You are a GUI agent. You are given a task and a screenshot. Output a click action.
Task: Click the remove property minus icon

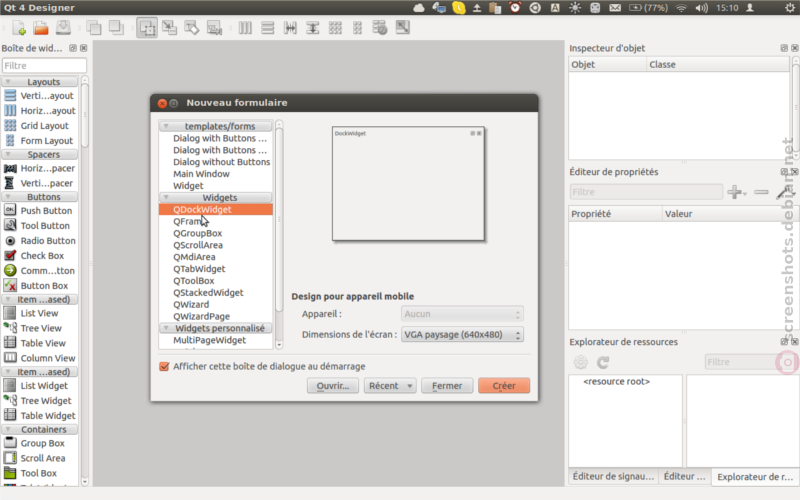(x=761, y=192)
